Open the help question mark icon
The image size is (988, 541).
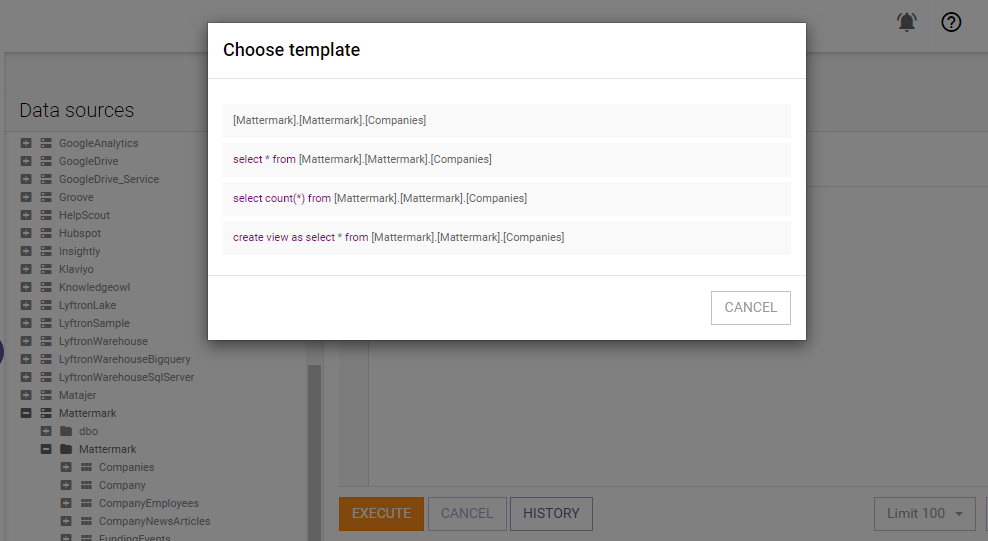coord(951,22)
